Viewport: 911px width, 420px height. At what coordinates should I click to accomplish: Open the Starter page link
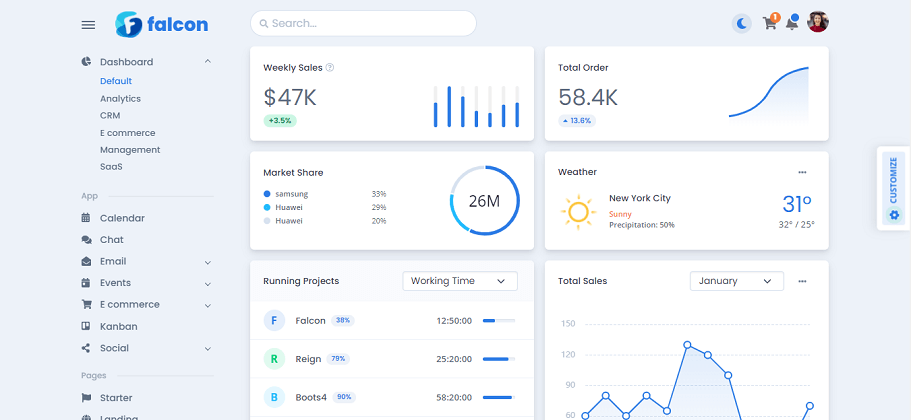116,398
